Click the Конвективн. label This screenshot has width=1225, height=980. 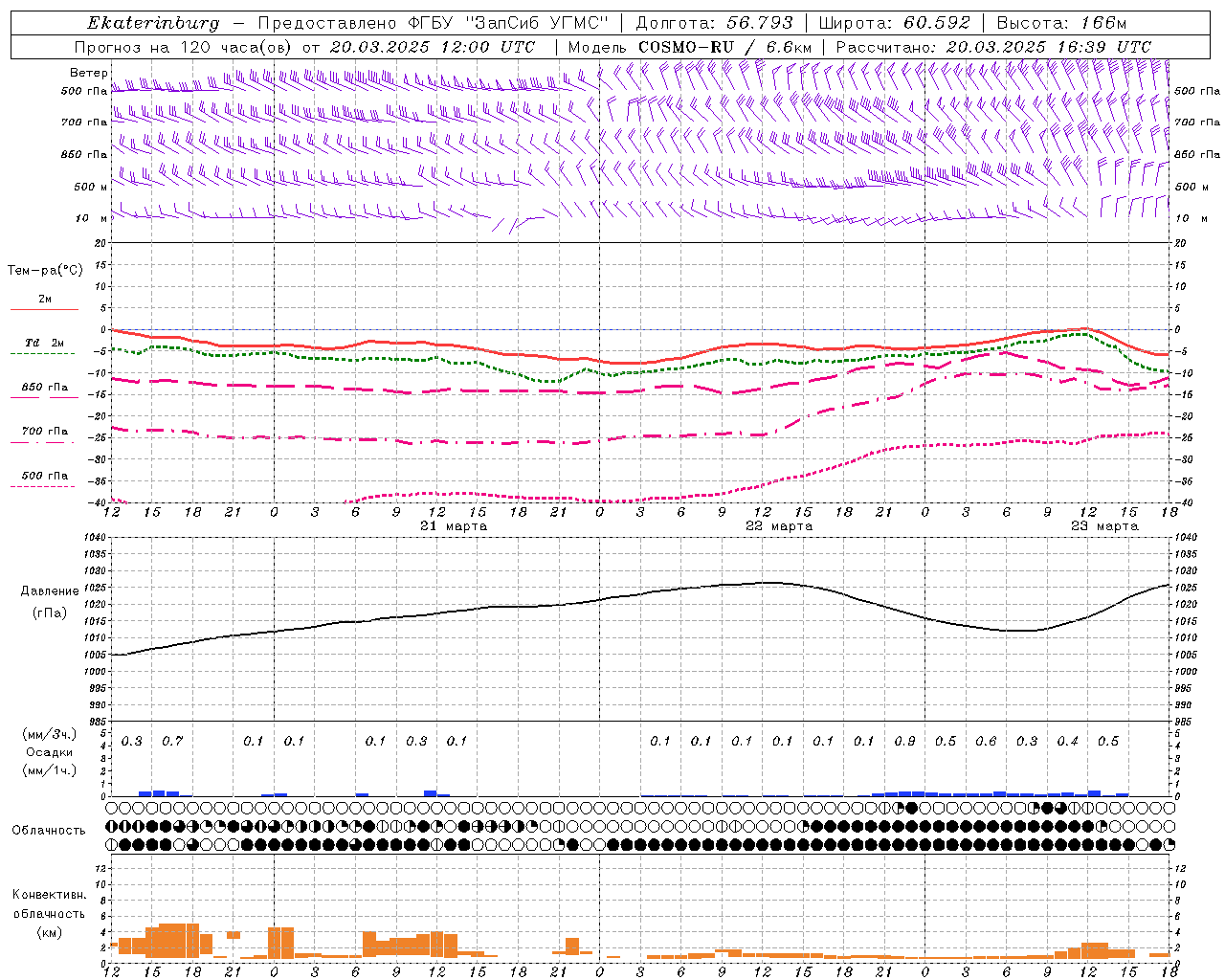coord(49,895)
